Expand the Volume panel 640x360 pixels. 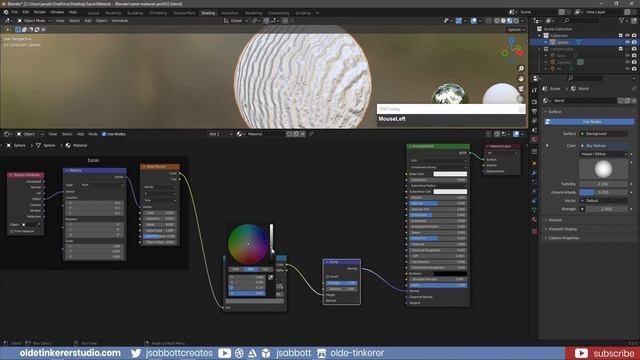pos(554,220)
